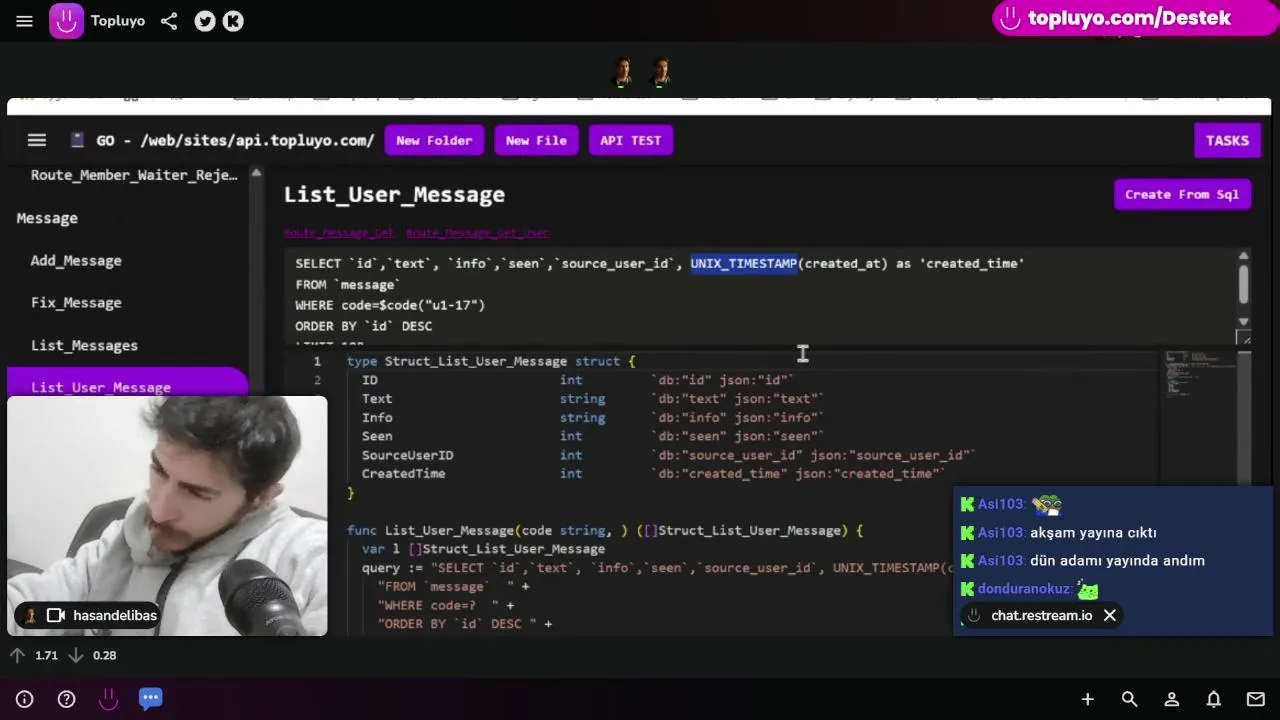Image resolution: width=1280 pixels, height=720 pixels.
Task: Open Fix_Message in sidebar
Action: pyautogui.click(x=76, y=303)
